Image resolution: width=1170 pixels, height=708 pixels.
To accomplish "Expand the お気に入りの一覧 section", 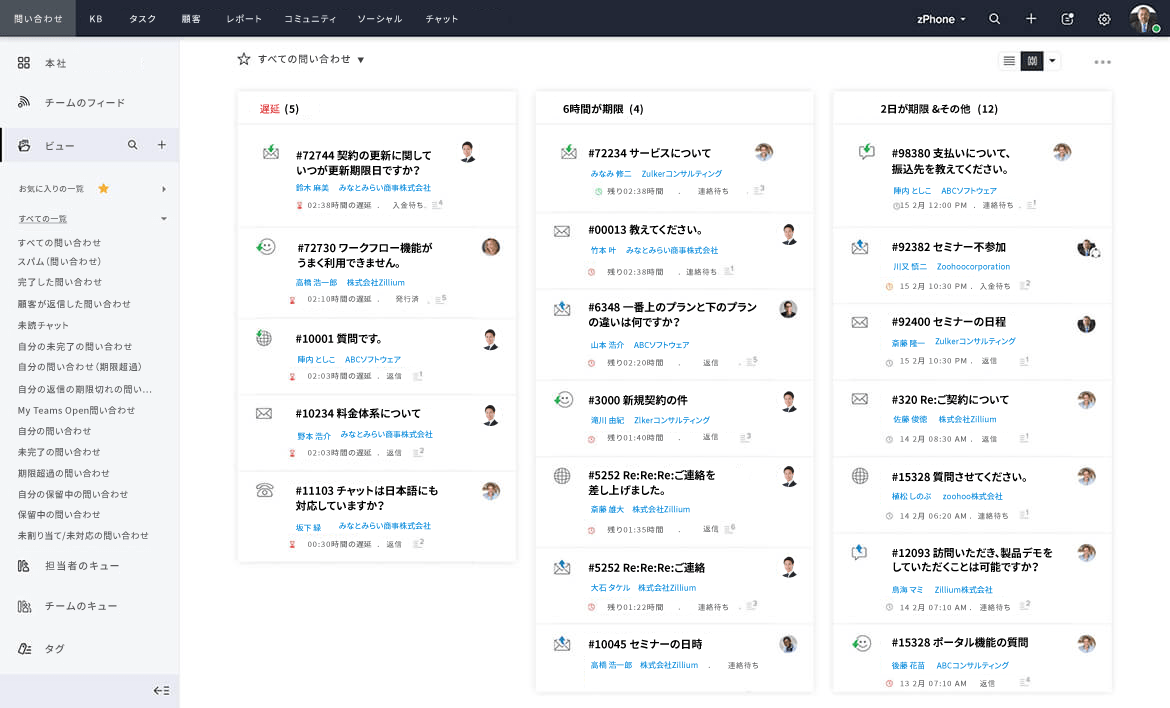I will [163, 189].
